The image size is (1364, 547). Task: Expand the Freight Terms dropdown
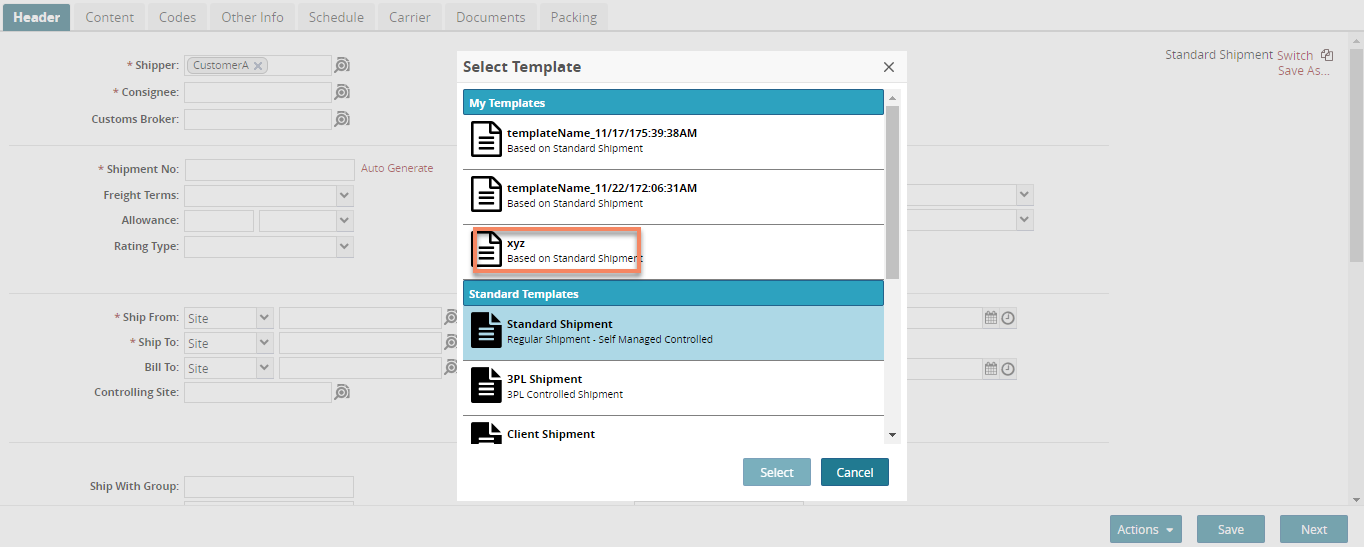click(x=345, y=195)
